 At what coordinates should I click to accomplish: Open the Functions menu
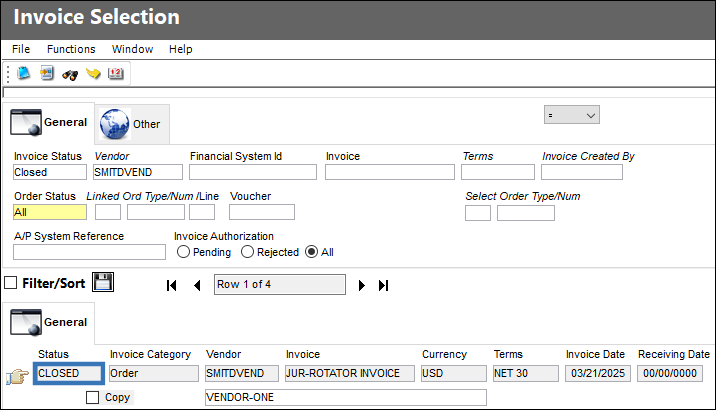(x=71, y=49)
